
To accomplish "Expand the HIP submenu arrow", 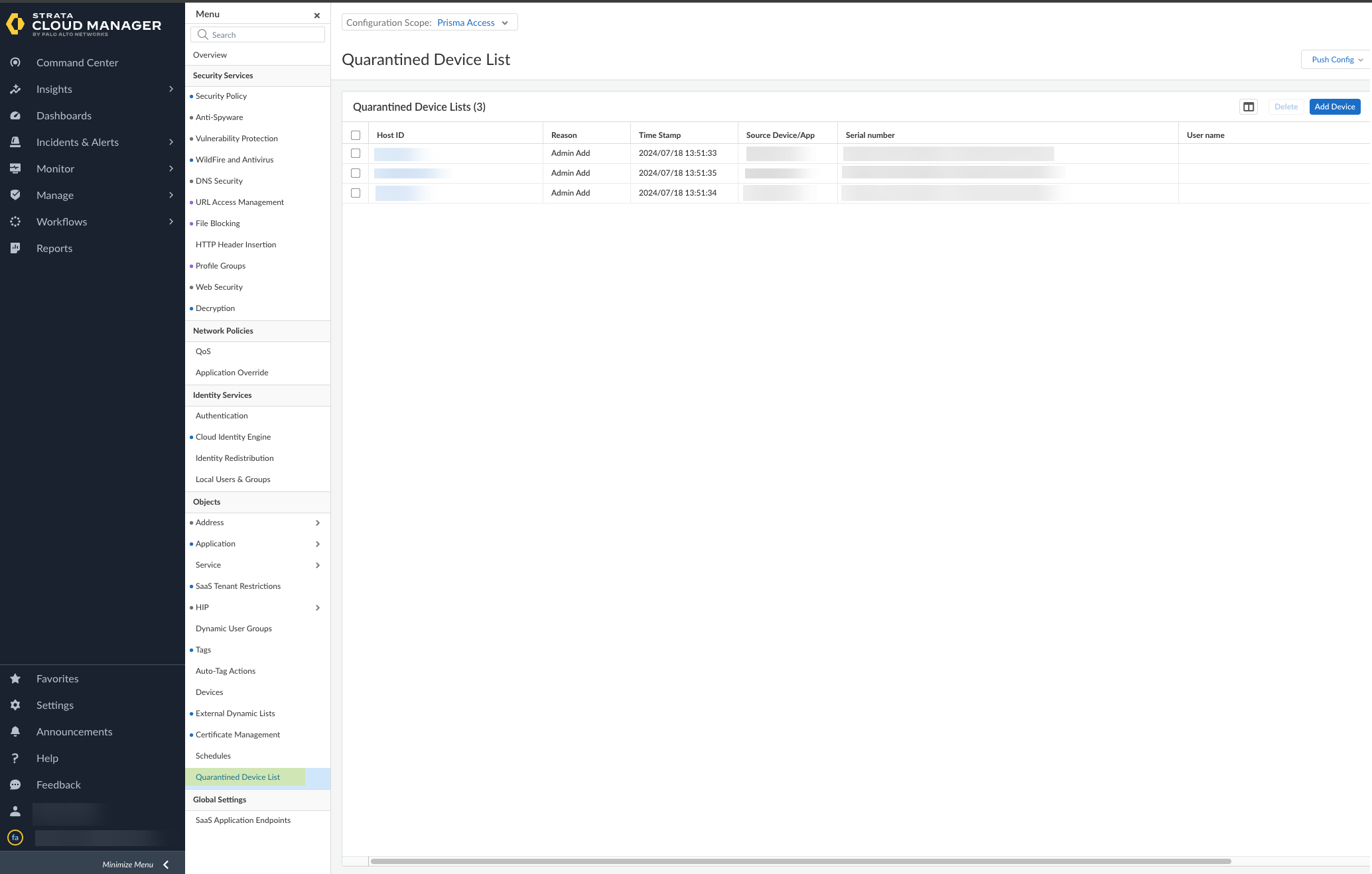I will point(318,607).
